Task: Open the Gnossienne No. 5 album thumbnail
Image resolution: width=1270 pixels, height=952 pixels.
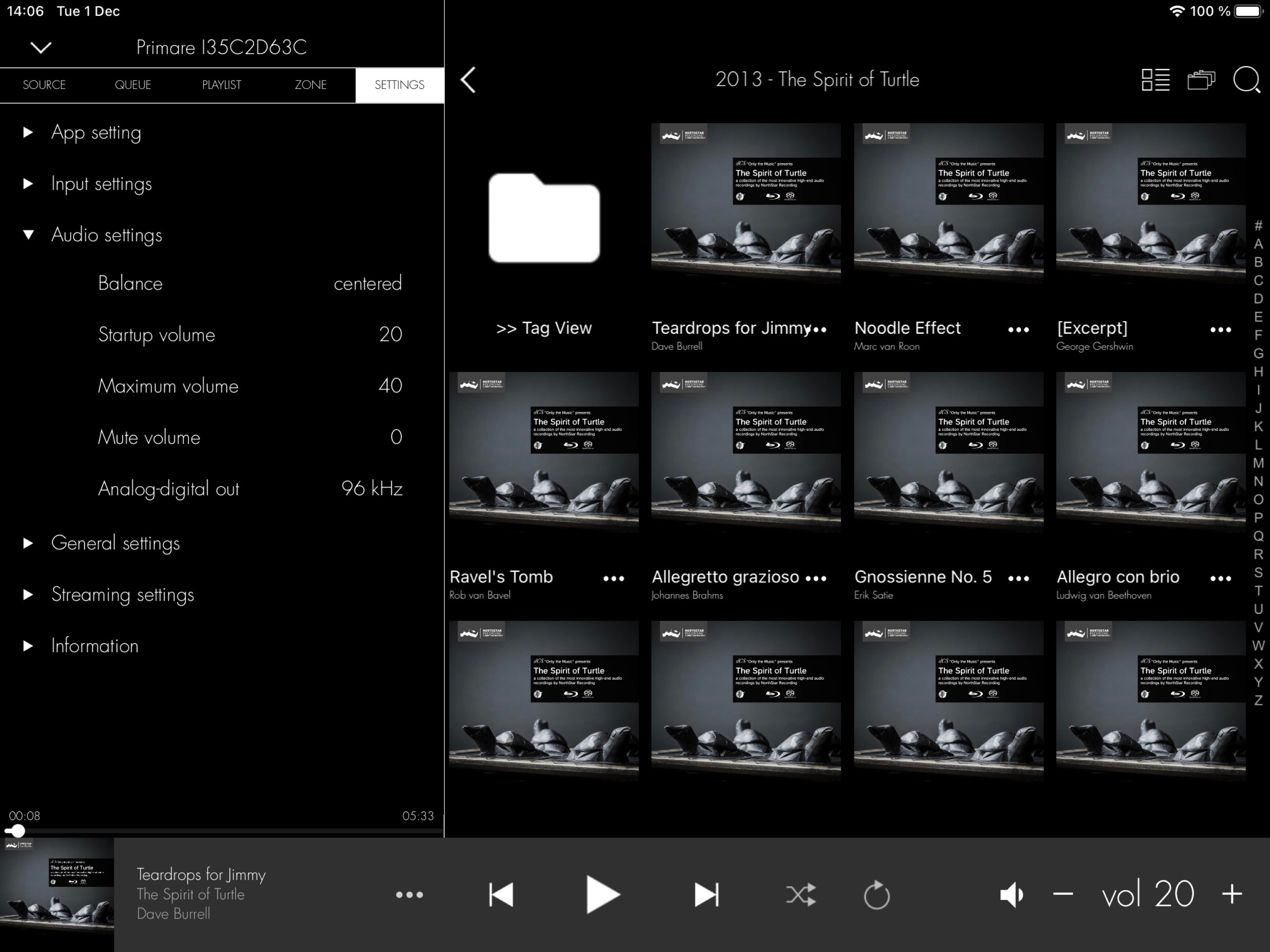Action: coord(948,452)
